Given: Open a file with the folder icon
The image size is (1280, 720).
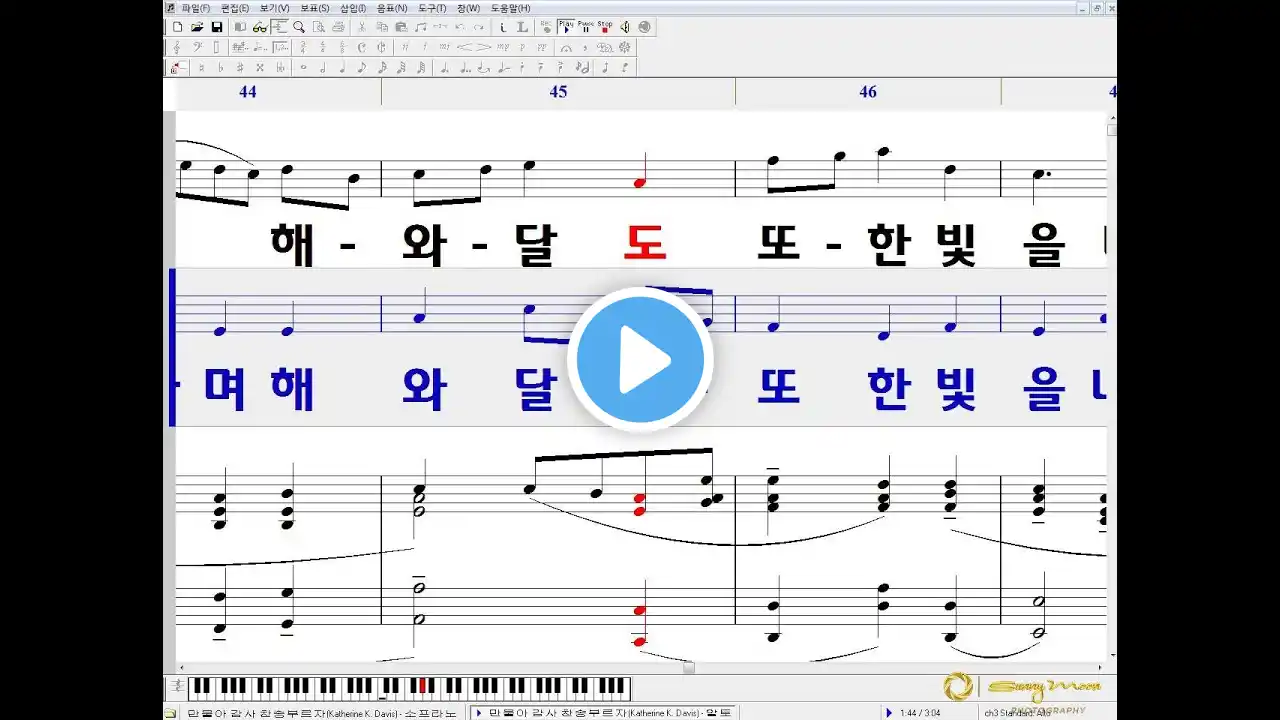Looking at the screenshot, I should point(198,27).
